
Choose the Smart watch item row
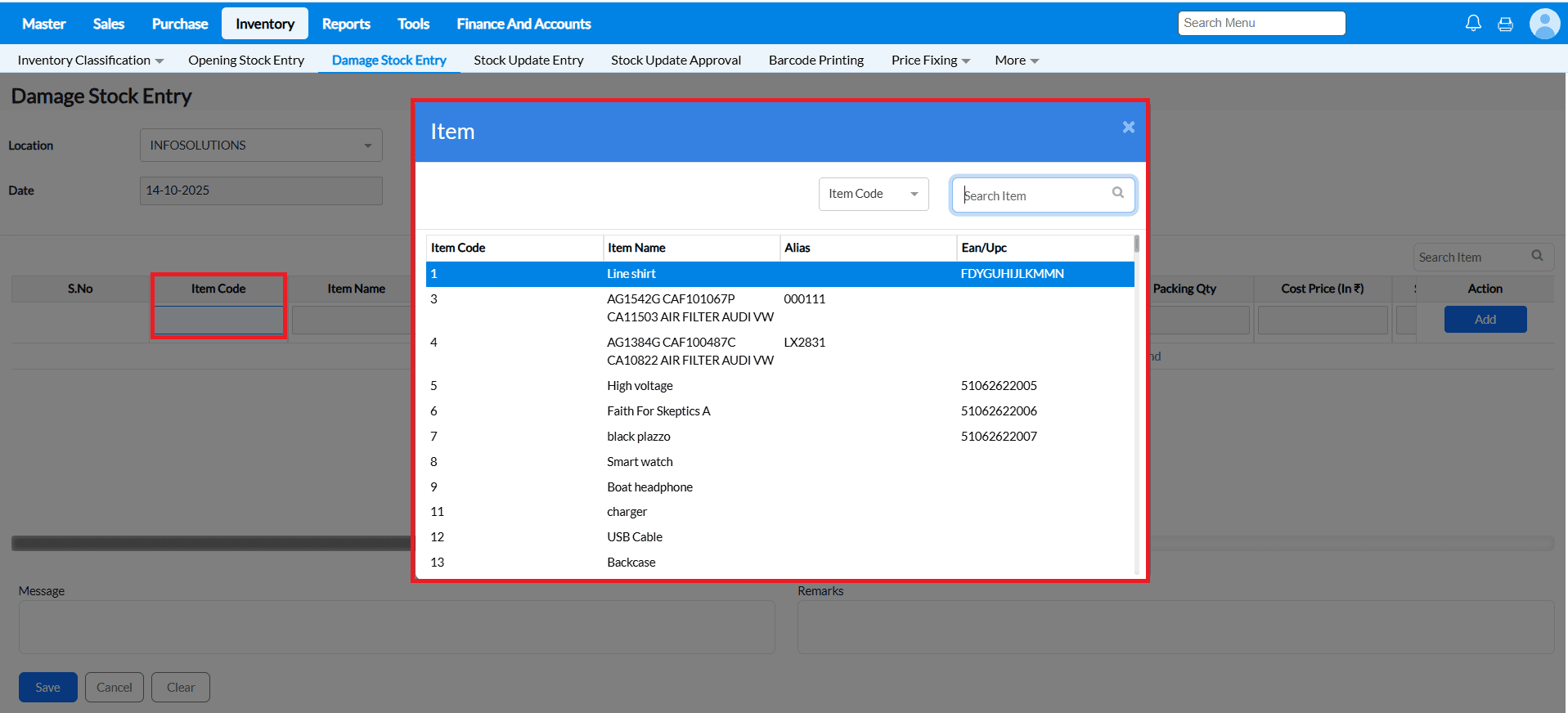point(779,462)
